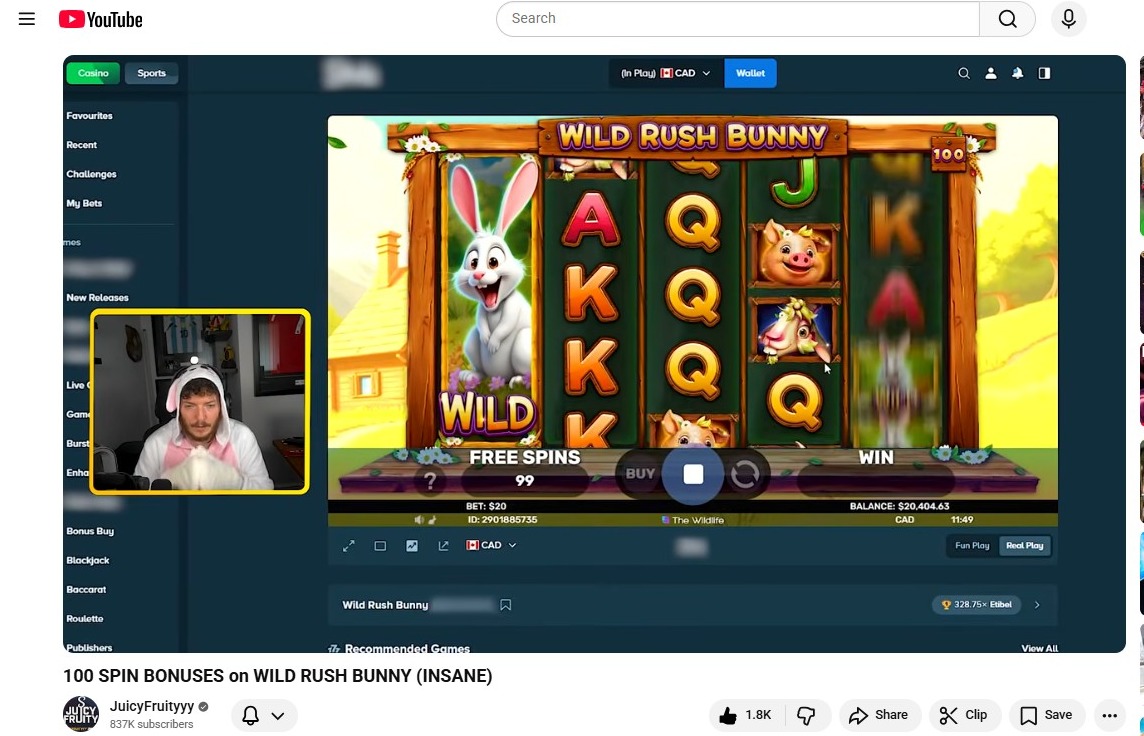Click the 837K subscribers text
1144x736 pixels.
(152, 724)
